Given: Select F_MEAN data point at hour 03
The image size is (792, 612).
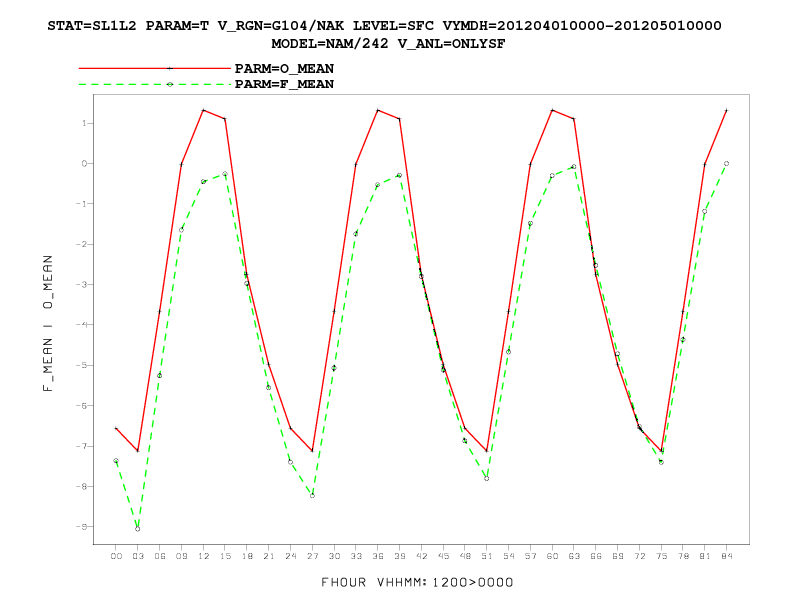Looking at the screenshot, I should click(x=137, y=529).
